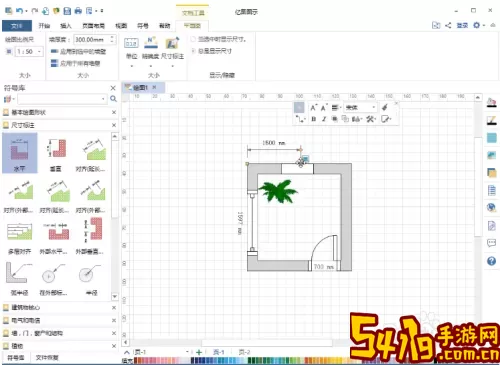Open the 尺寸标注 dimension tool in ribbon

(172, 49)
